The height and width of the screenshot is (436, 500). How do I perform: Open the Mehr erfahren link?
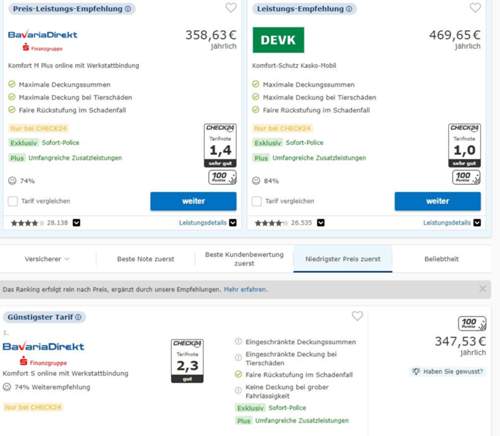point(245,289)
